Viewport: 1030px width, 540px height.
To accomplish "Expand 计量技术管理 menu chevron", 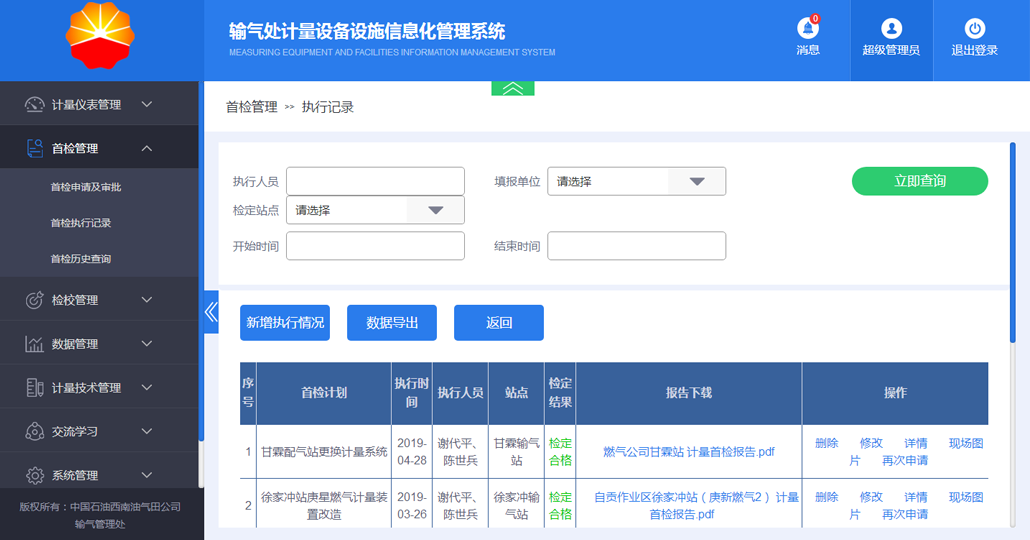I will (147, 388).
